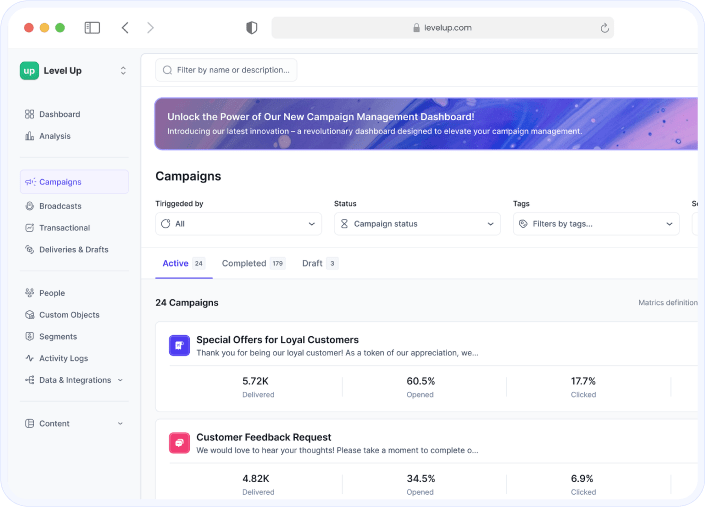705x507 pixels.
Task: Open the Matrics definition link
Action: [667, 302]
